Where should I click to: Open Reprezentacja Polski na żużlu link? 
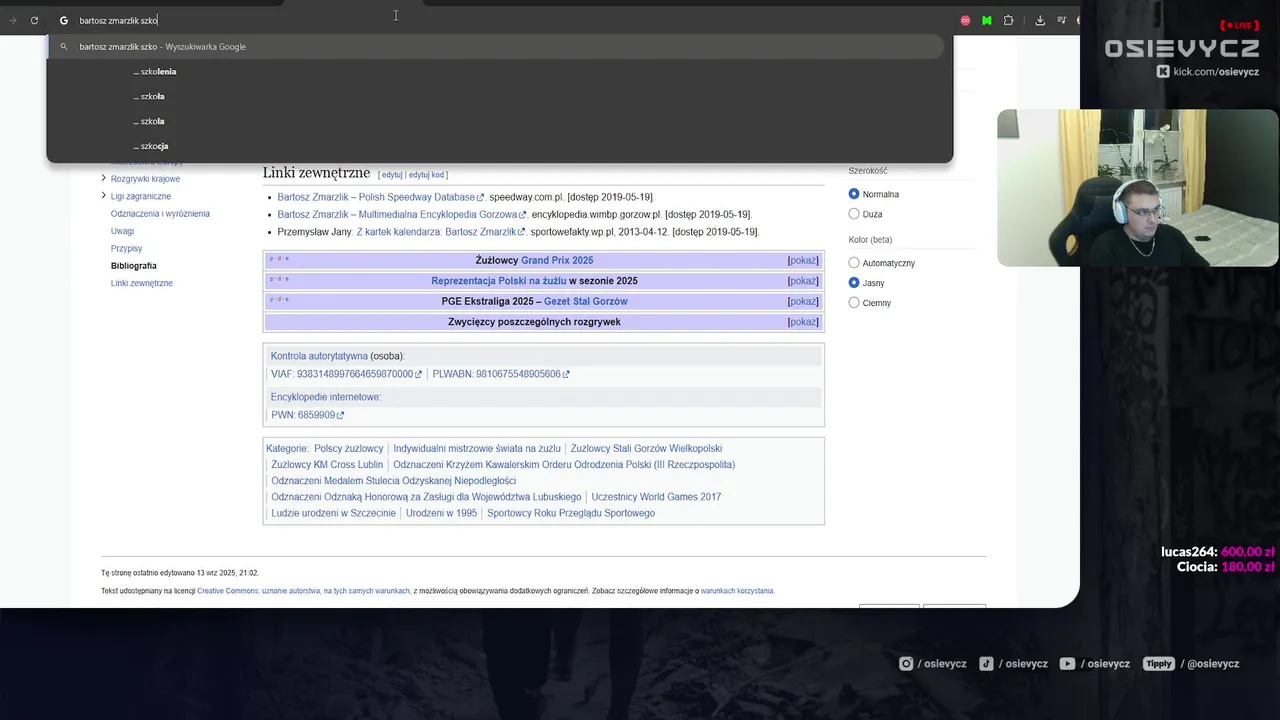coord(499,281)
